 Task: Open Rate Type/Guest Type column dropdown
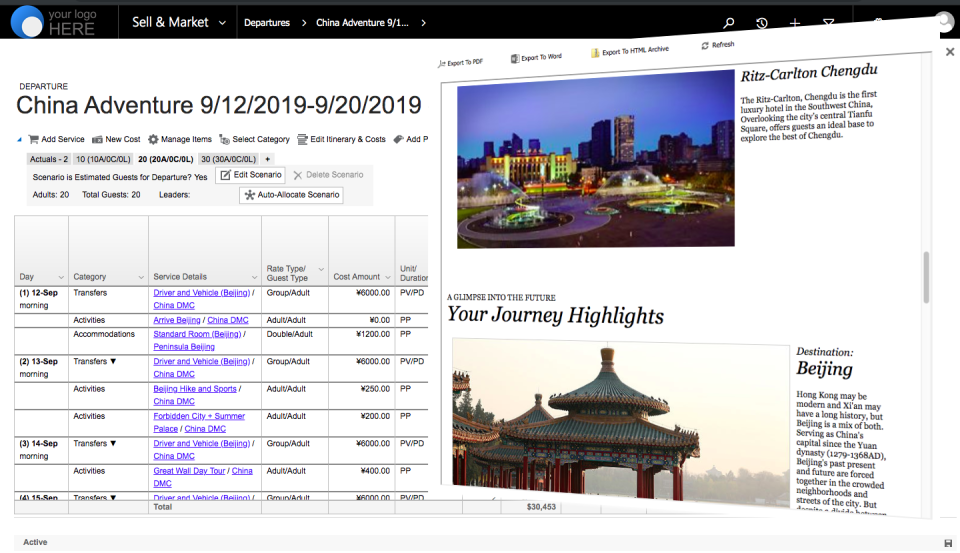point(321,269)
